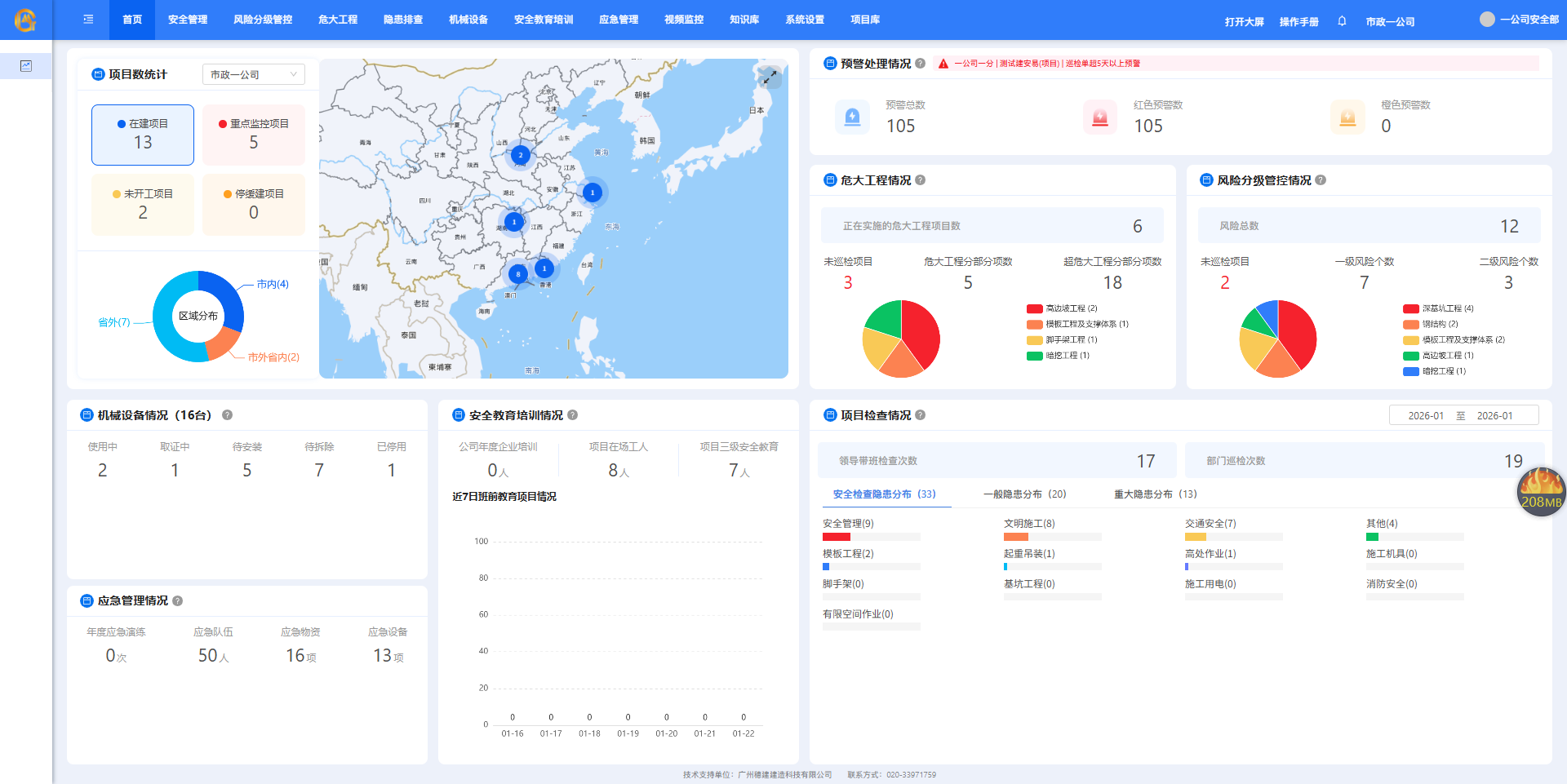Screen dimensions: 1567x784
Task: Click help icon beside 机械设备情况
Action: 228,415
